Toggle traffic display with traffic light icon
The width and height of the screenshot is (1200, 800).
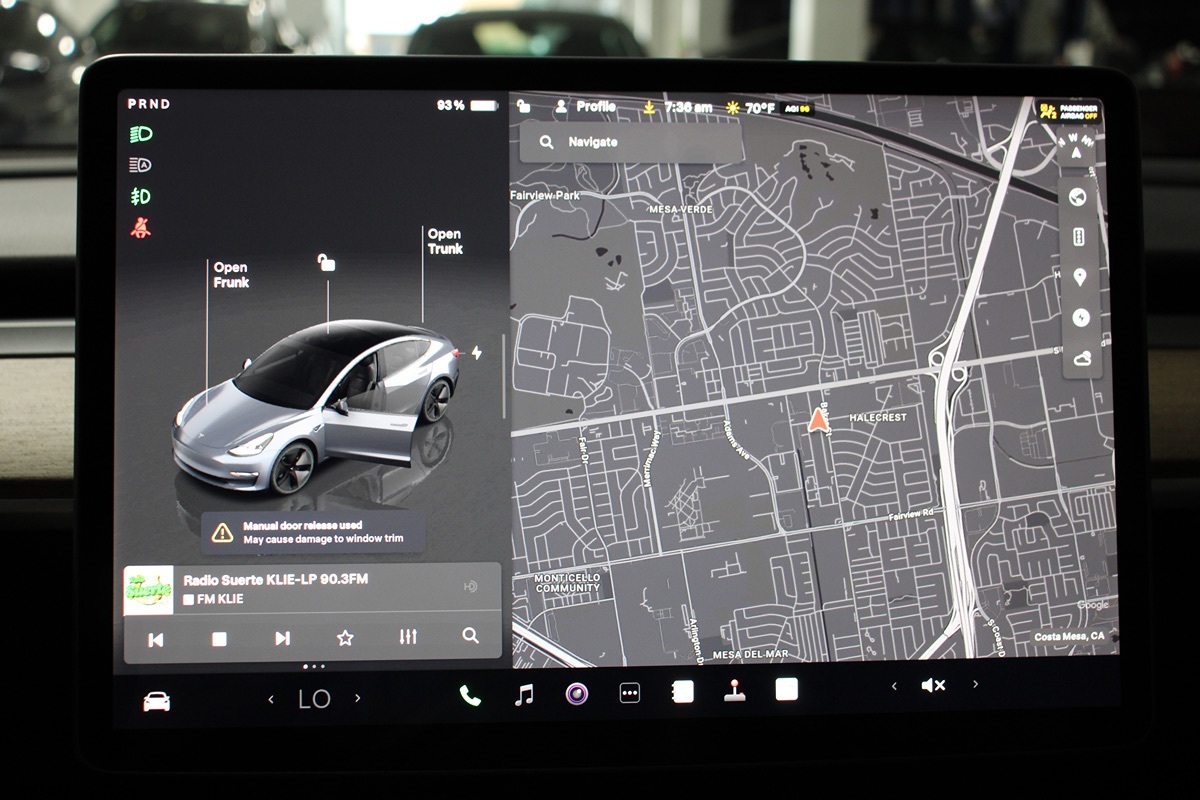[x=1079, y=237]
